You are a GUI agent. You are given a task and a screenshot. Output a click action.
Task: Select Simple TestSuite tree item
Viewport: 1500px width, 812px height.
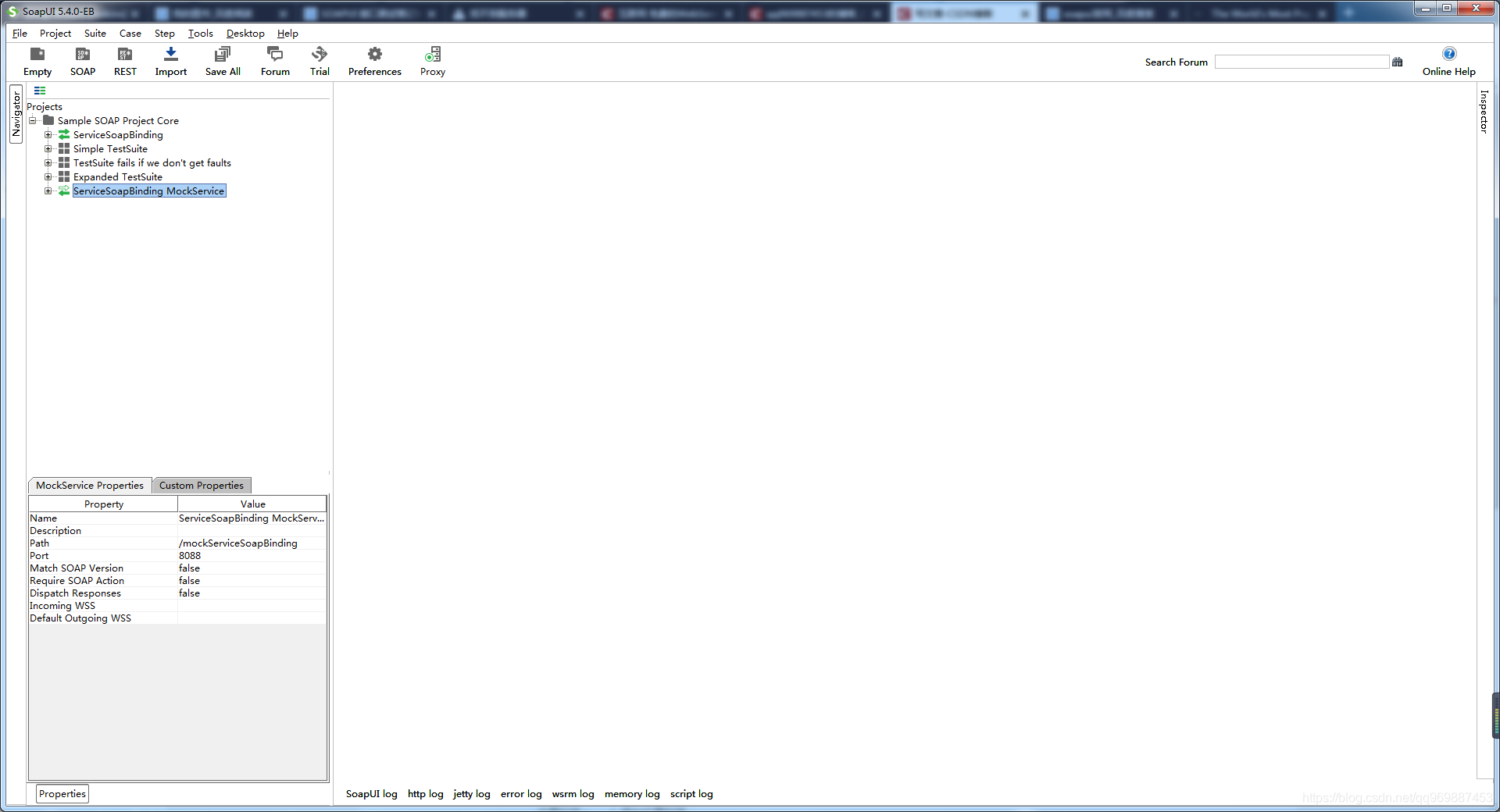pos(110,148)
